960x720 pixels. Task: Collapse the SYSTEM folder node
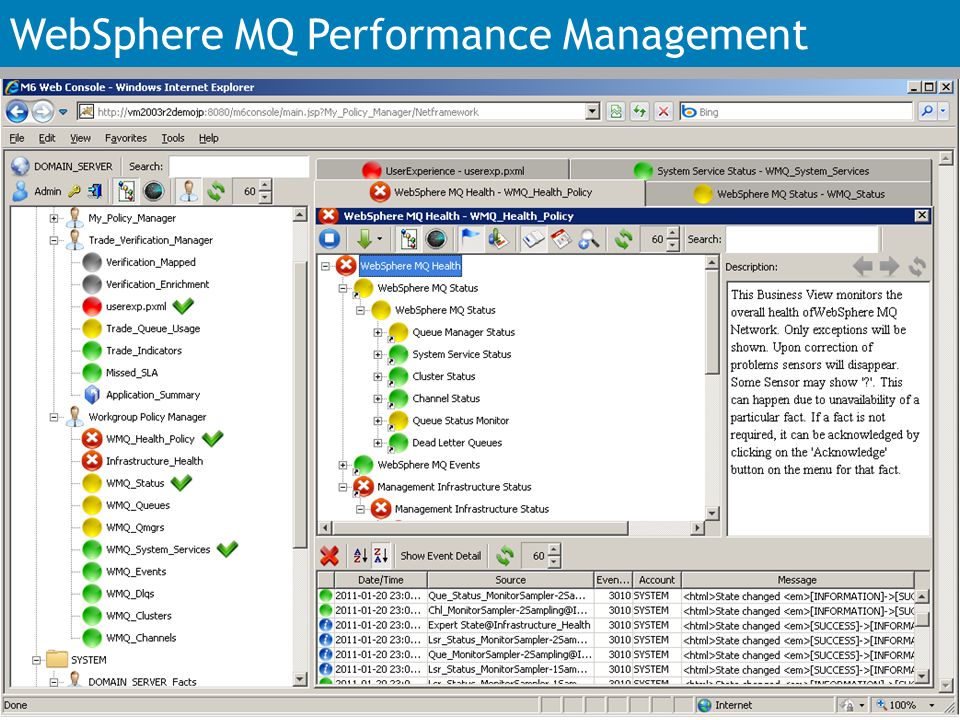(x=36, y=660)
